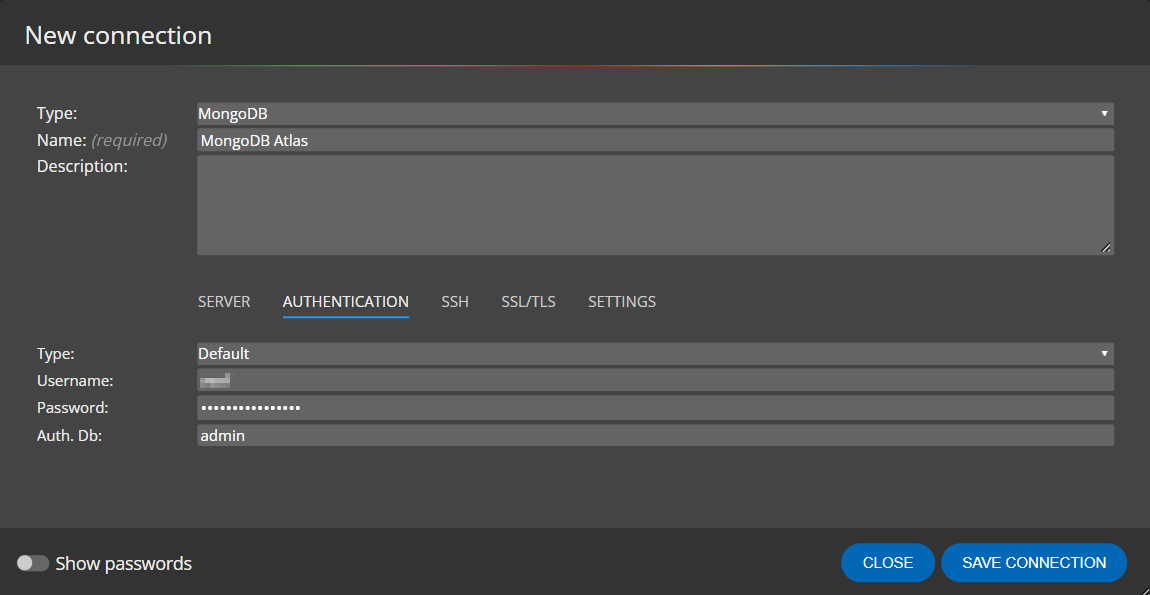Expand the Default authentication type arrow
The image size is (1150, 595).
[x=1104, y=353]
